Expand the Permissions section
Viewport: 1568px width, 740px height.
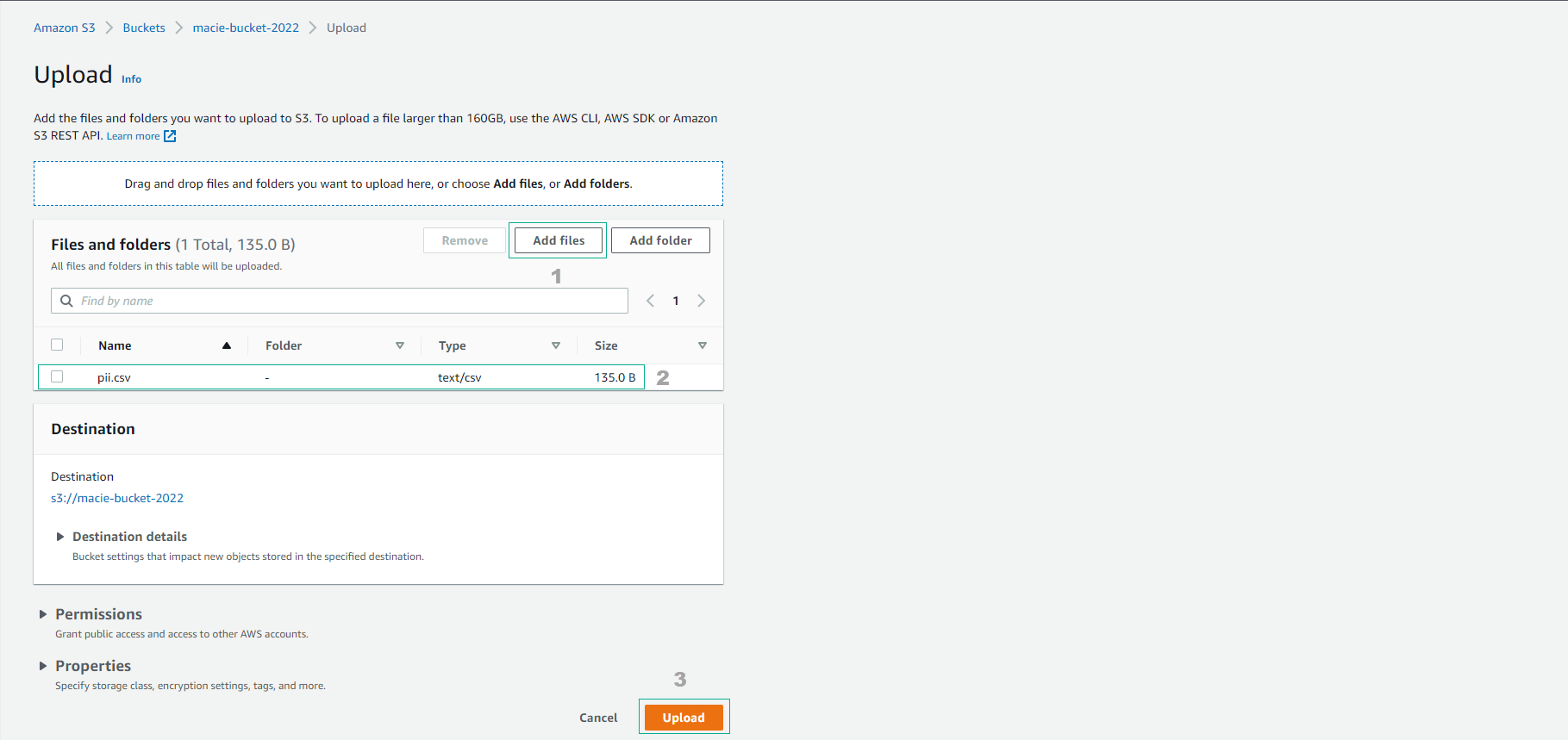(x=43, y=614)
